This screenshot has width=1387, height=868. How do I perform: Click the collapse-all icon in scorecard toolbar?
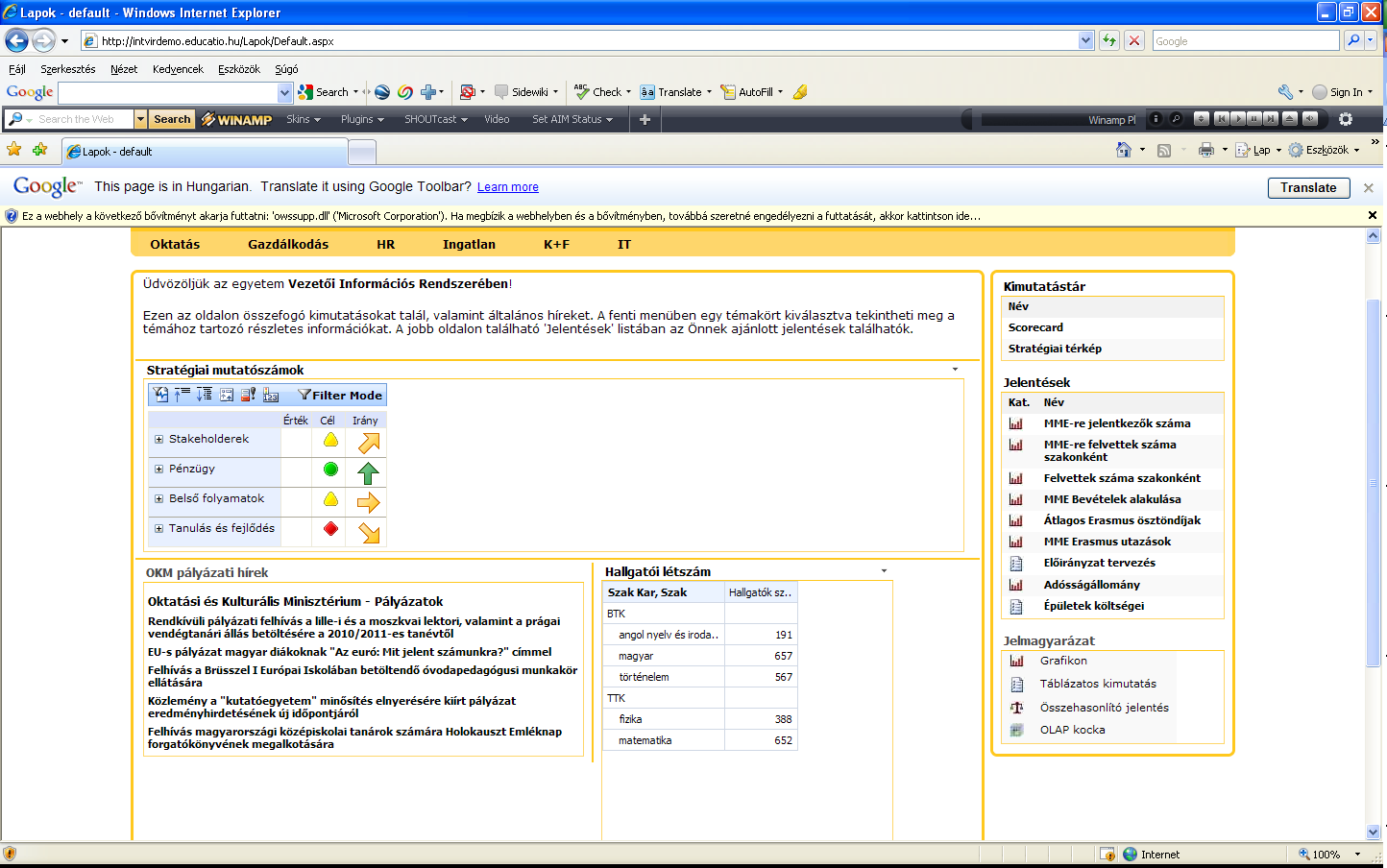(182, 395)
